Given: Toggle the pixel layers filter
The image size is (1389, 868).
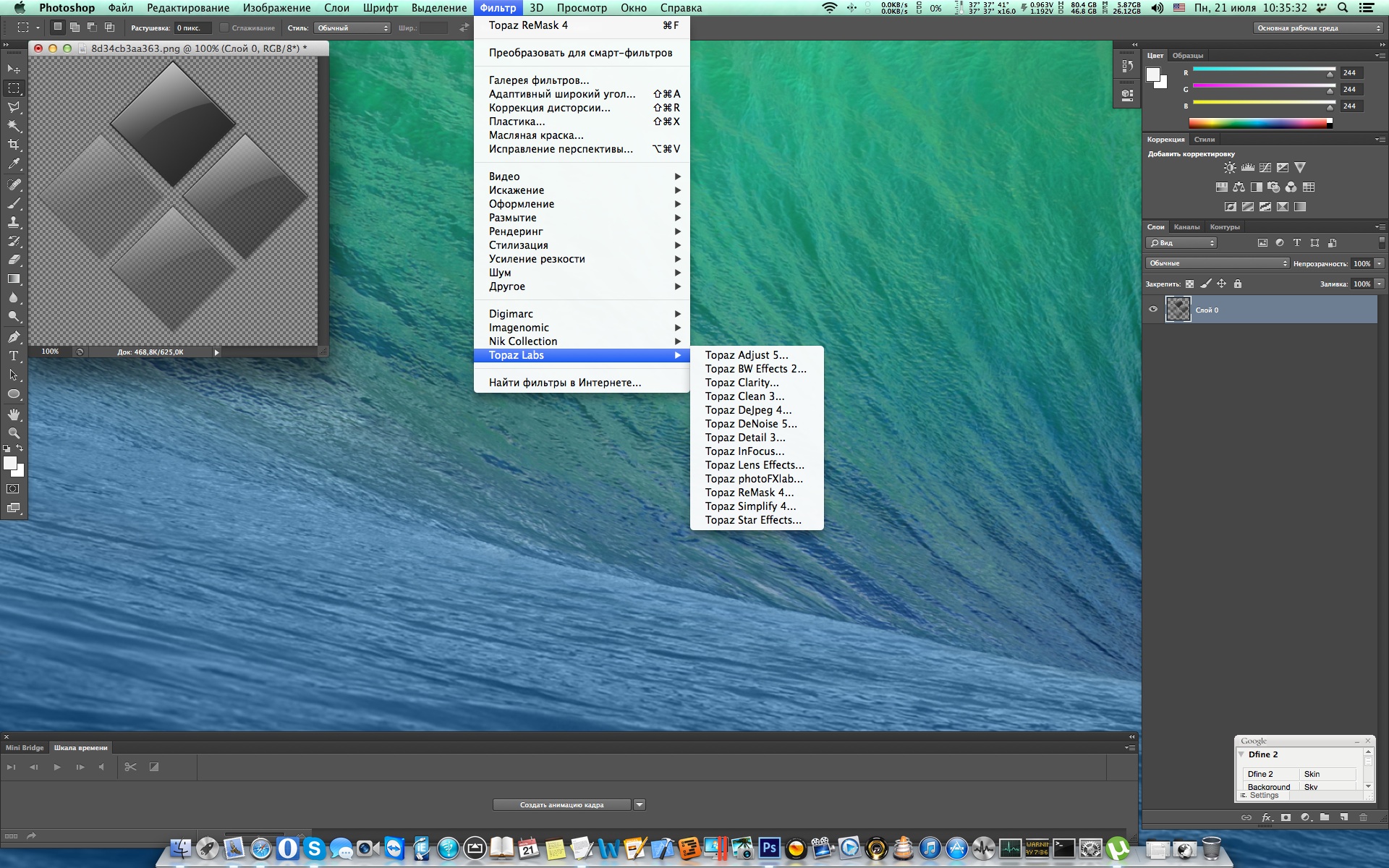Looking at the screenshot, I should click(x=1262, y=243).
